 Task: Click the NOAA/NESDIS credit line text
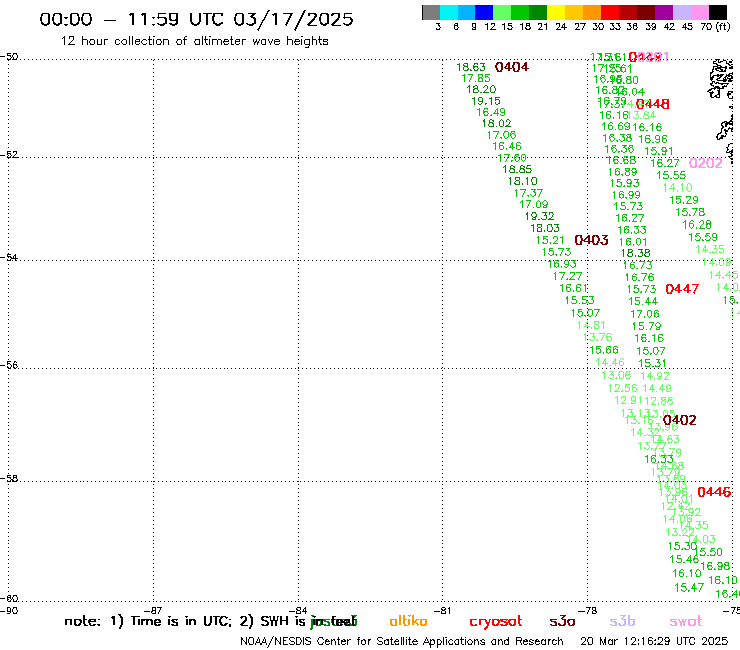pyautogui.click(x=402, y=641)
